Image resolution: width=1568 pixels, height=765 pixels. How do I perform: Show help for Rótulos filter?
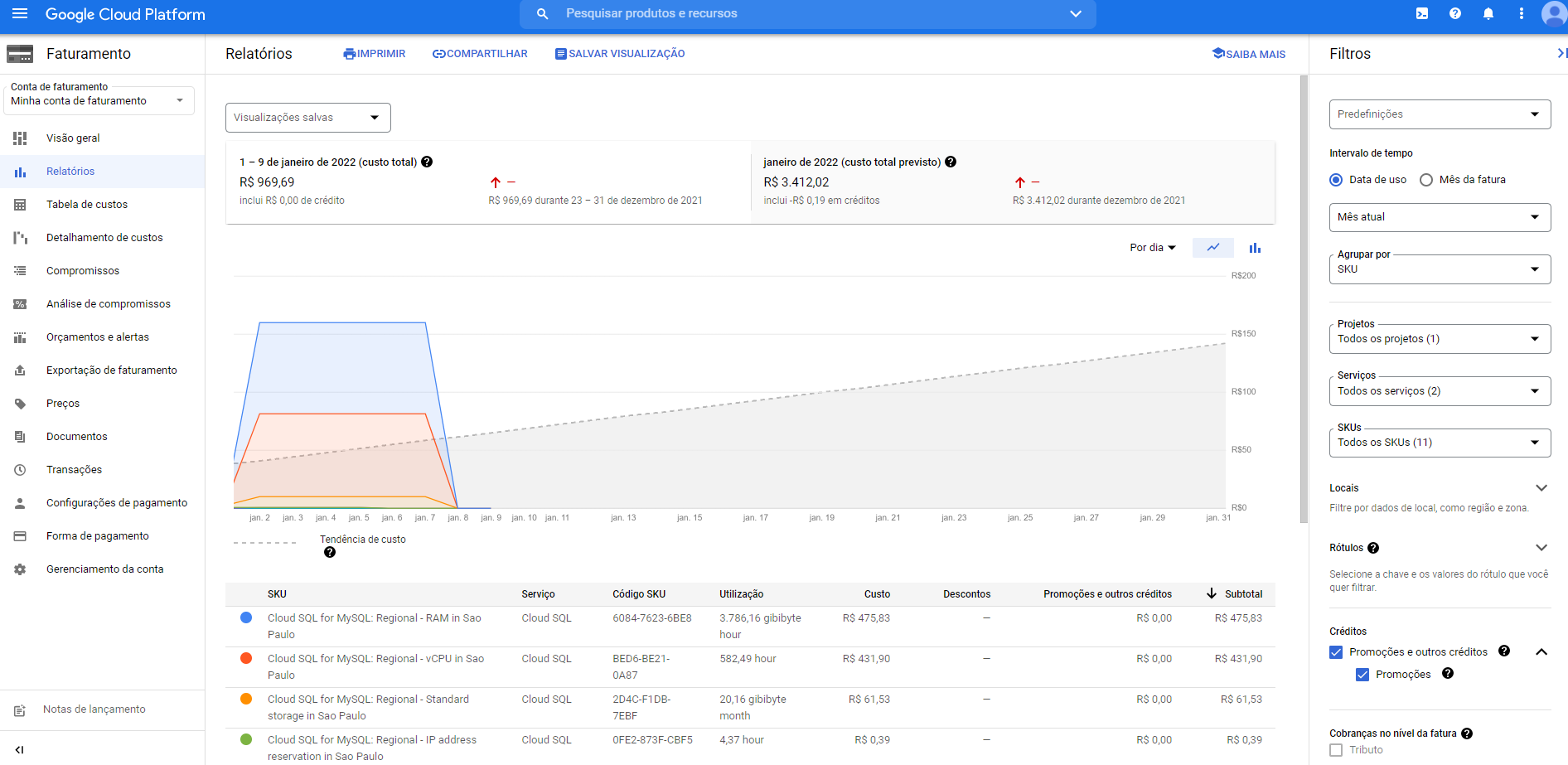click(x=1373, y=548)
